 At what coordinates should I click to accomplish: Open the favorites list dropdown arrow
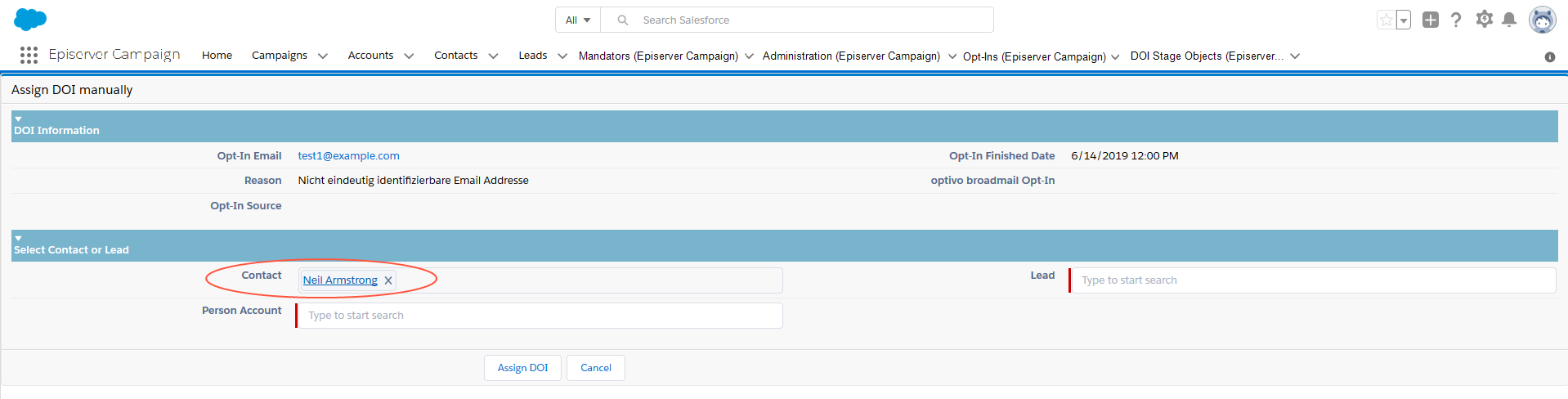pos(1404,20)
